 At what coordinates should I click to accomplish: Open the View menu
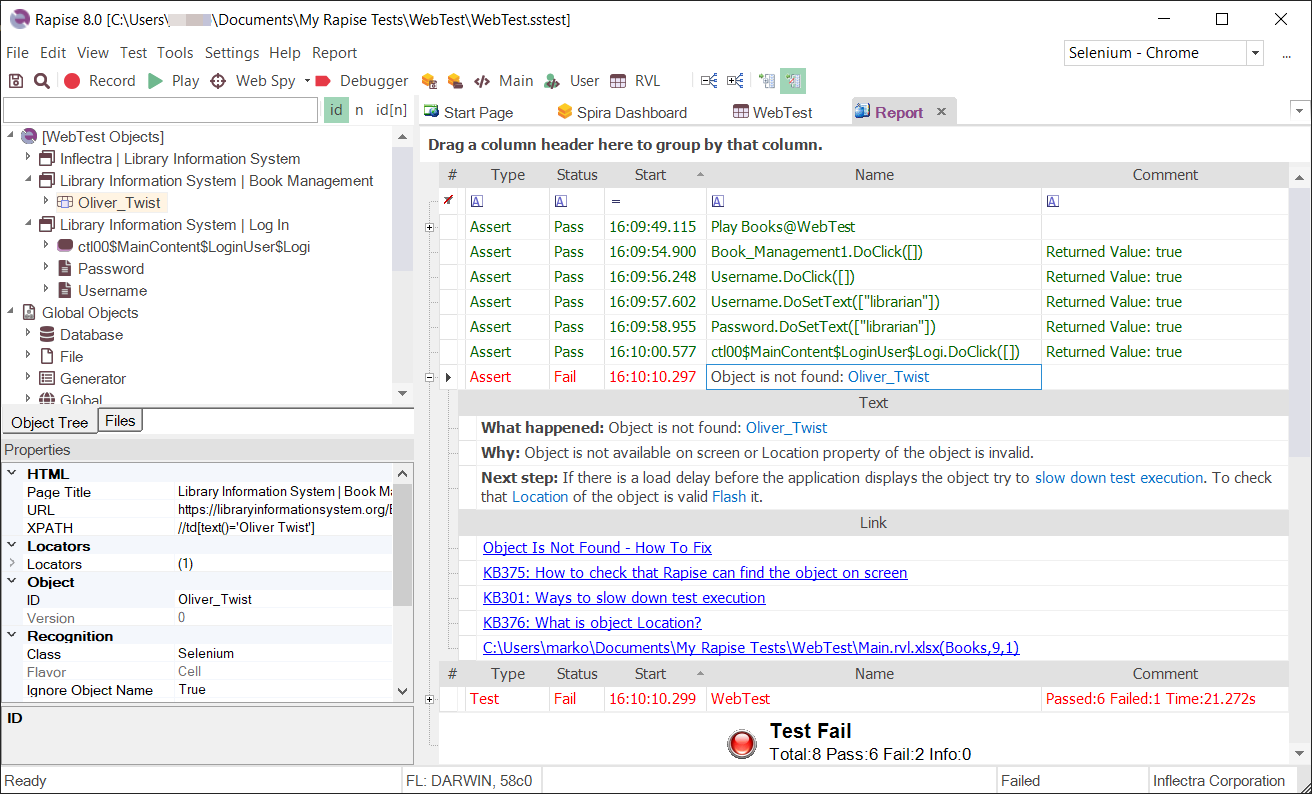93,53
